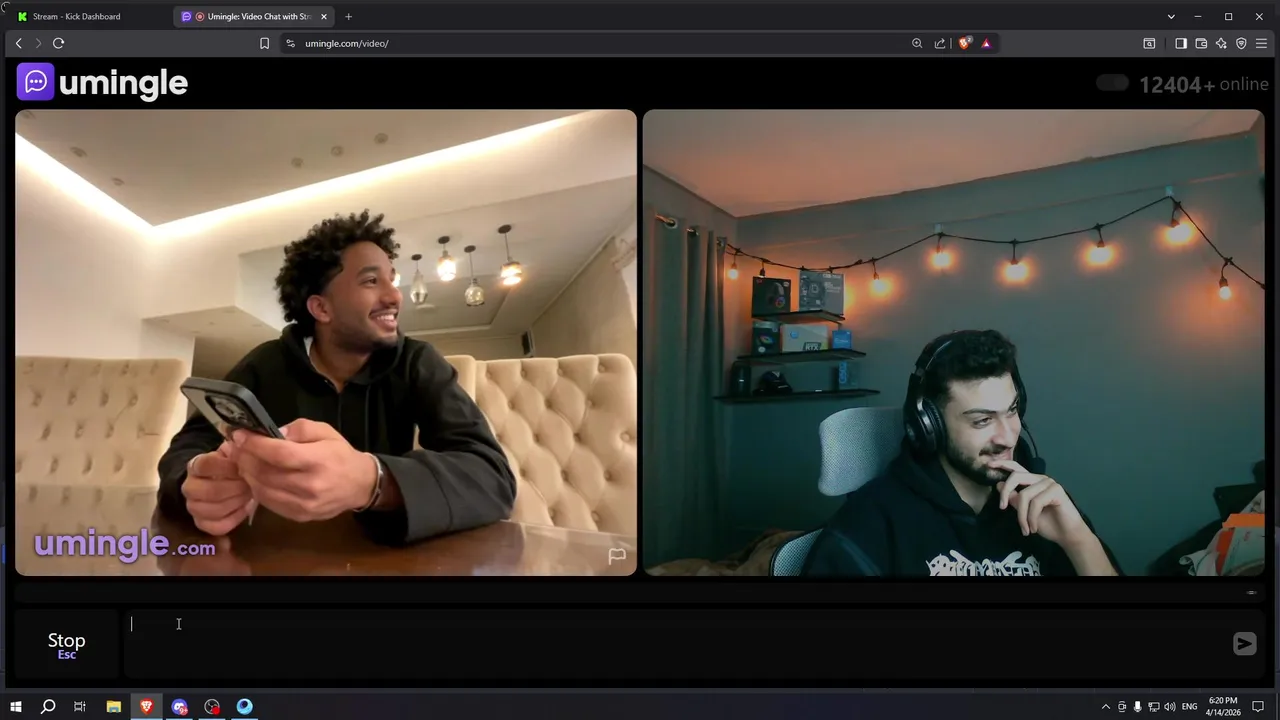The height and width of the screenshot is (720, 1280).
Task: Select the Umingle Video Chat tab
Action: pos(252,16)
